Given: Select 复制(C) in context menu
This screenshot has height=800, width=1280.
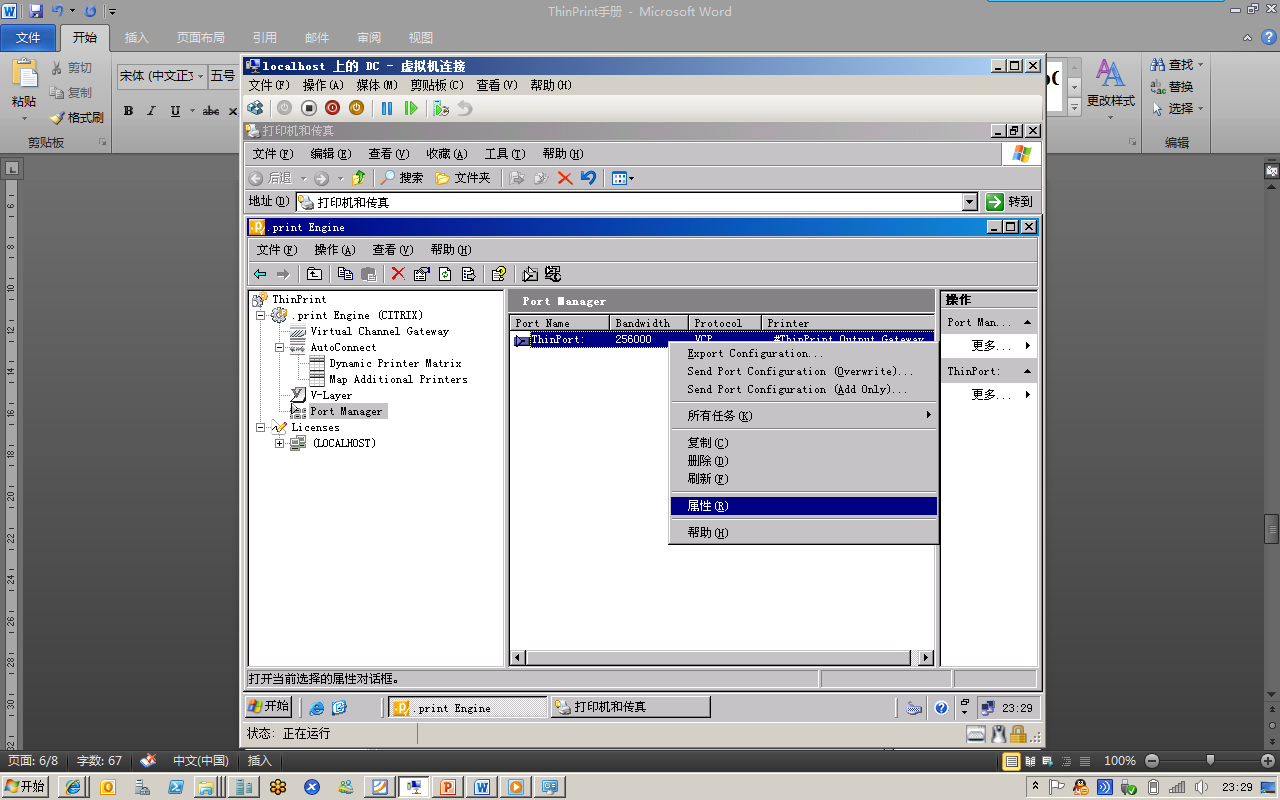Looking at the screenshot, I should [x=804, y=442].
